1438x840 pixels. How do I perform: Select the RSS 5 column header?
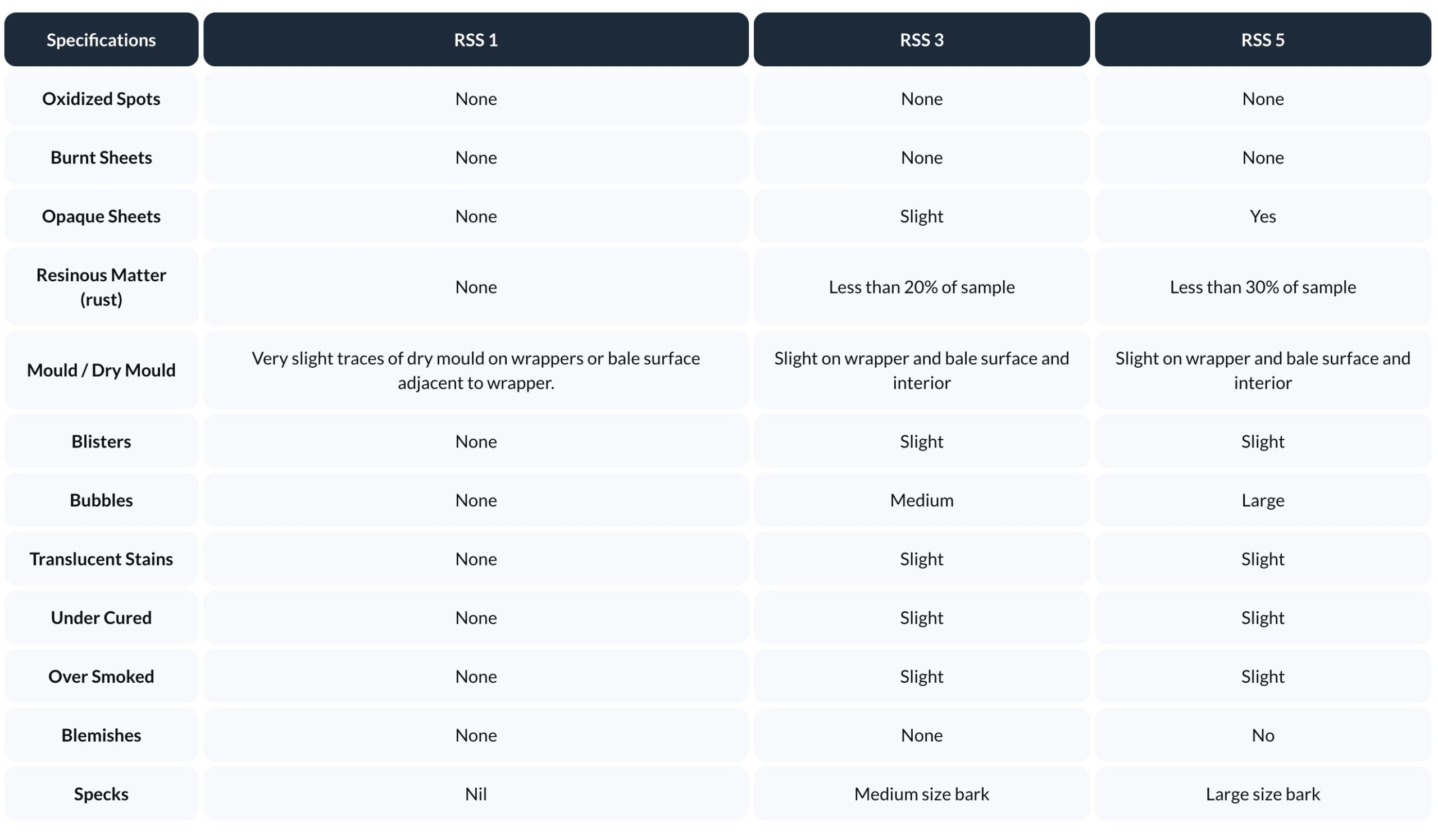point(1262,40)
